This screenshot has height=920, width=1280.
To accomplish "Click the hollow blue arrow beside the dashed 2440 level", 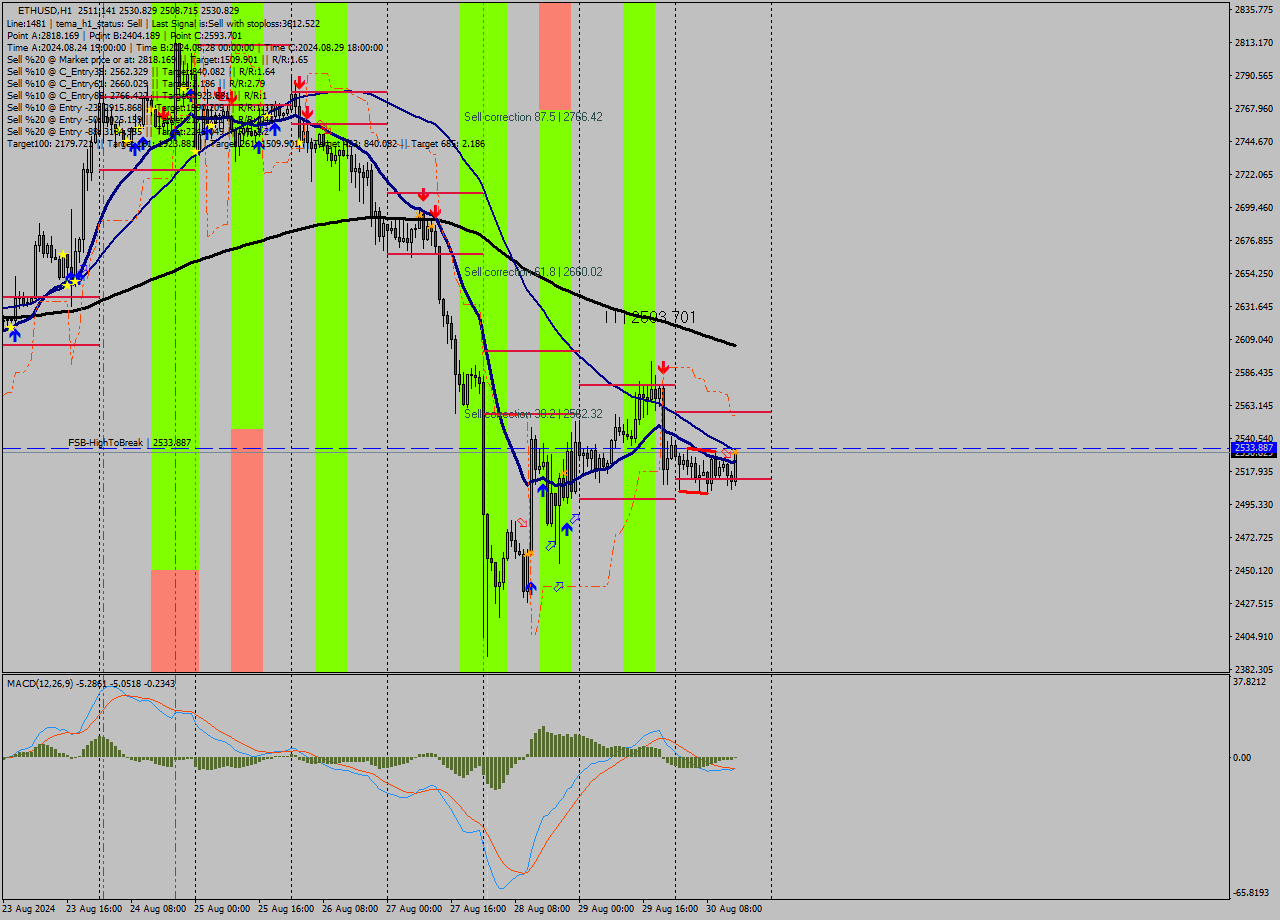I will click(x=558, y=586).
